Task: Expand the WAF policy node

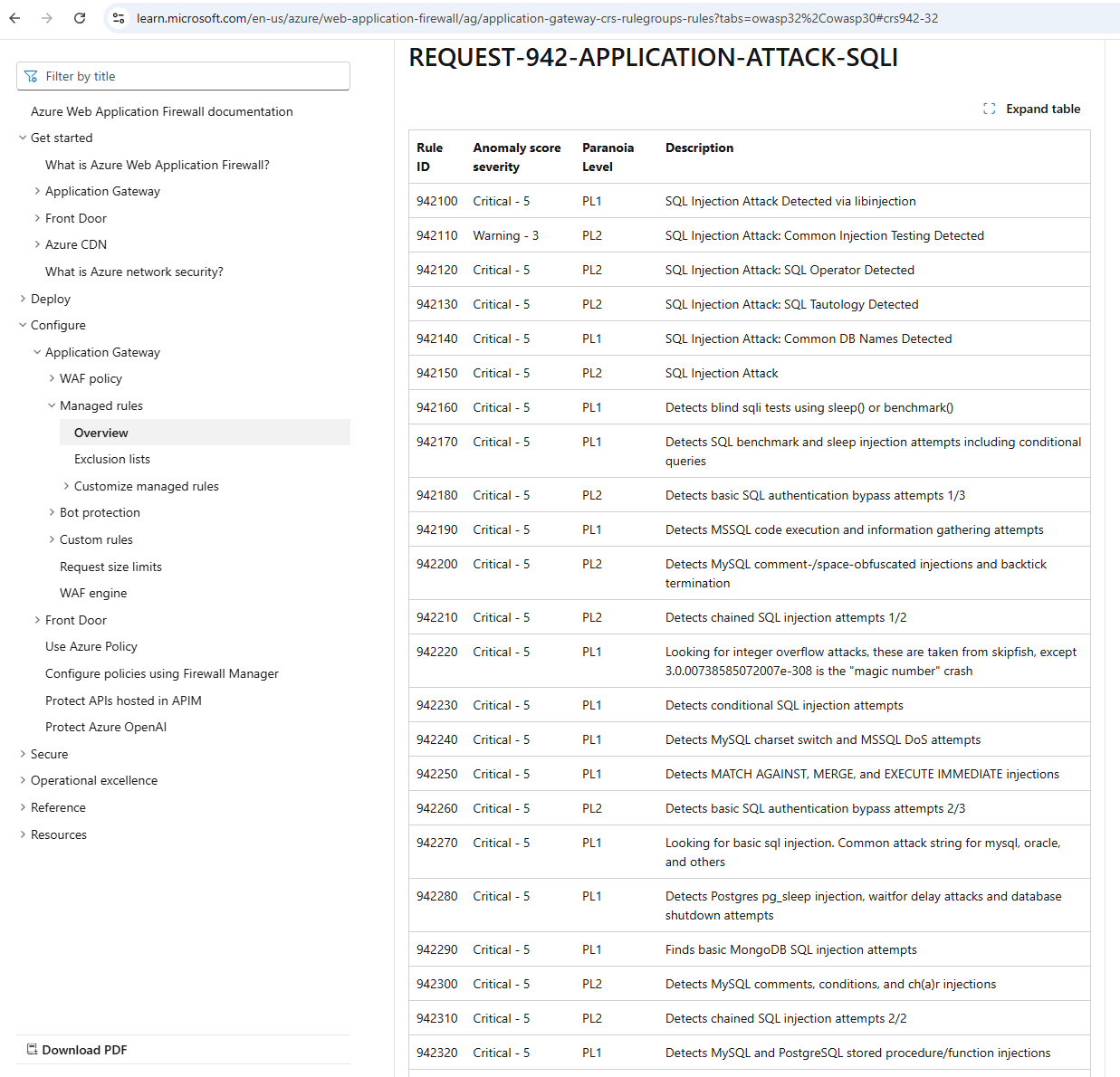Action: click(52, 378)
